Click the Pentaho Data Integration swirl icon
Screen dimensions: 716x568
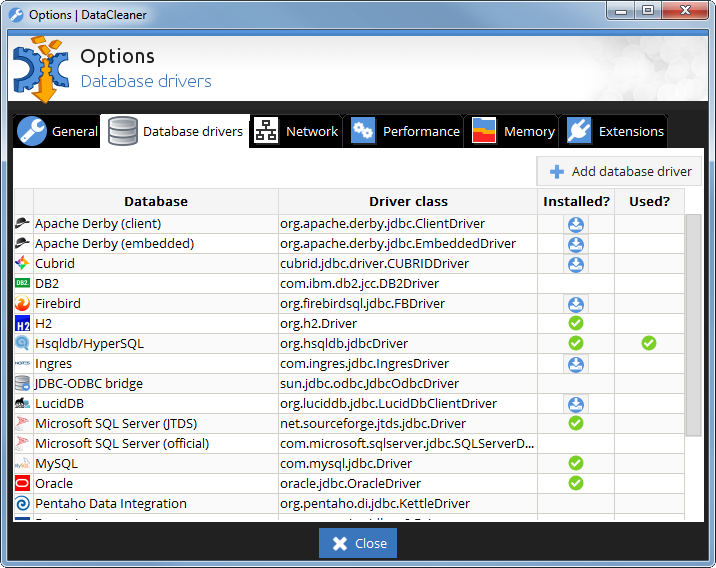click(22, 503)
